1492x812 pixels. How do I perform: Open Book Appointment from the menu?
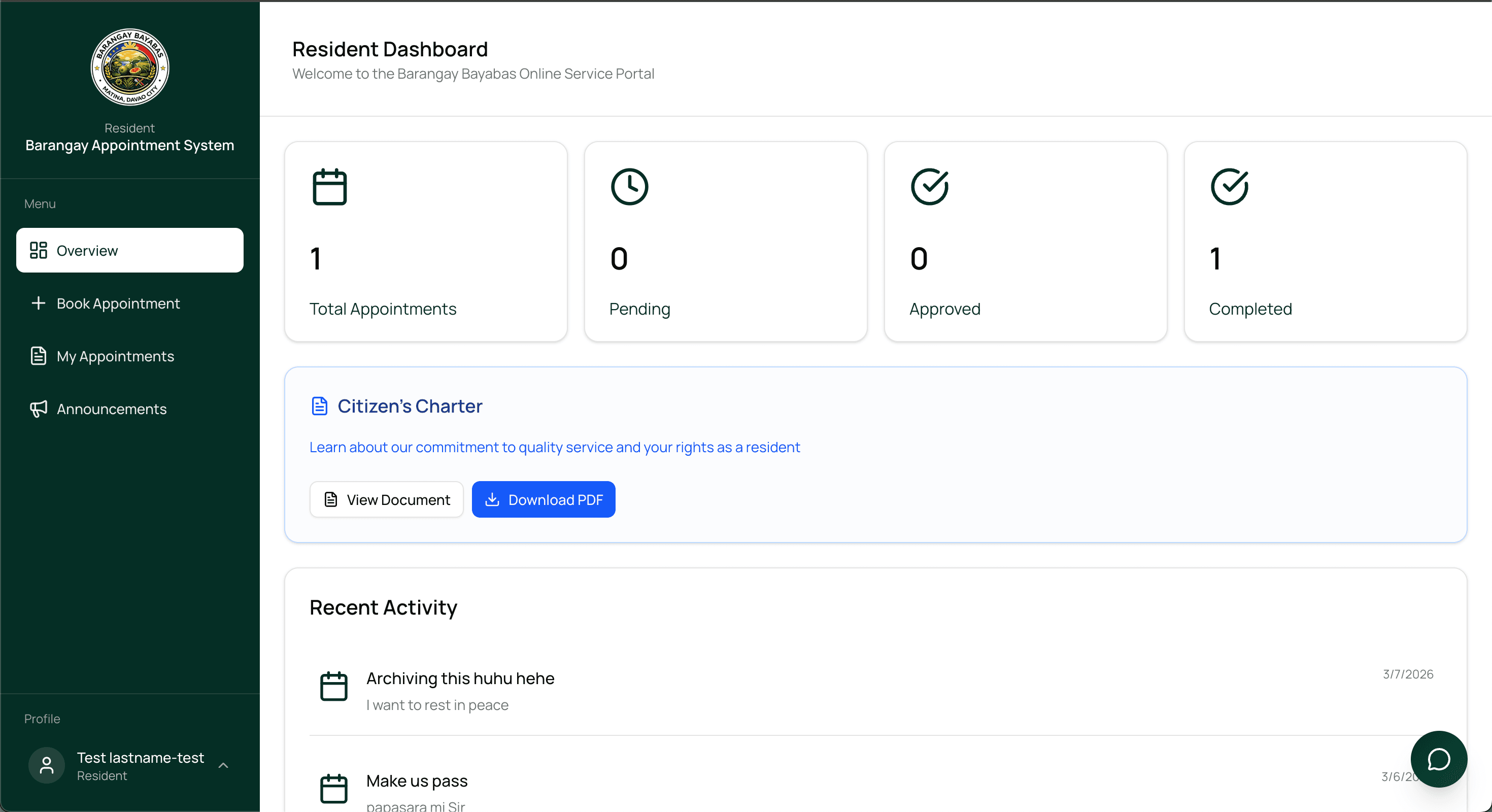tap(130, 303)
